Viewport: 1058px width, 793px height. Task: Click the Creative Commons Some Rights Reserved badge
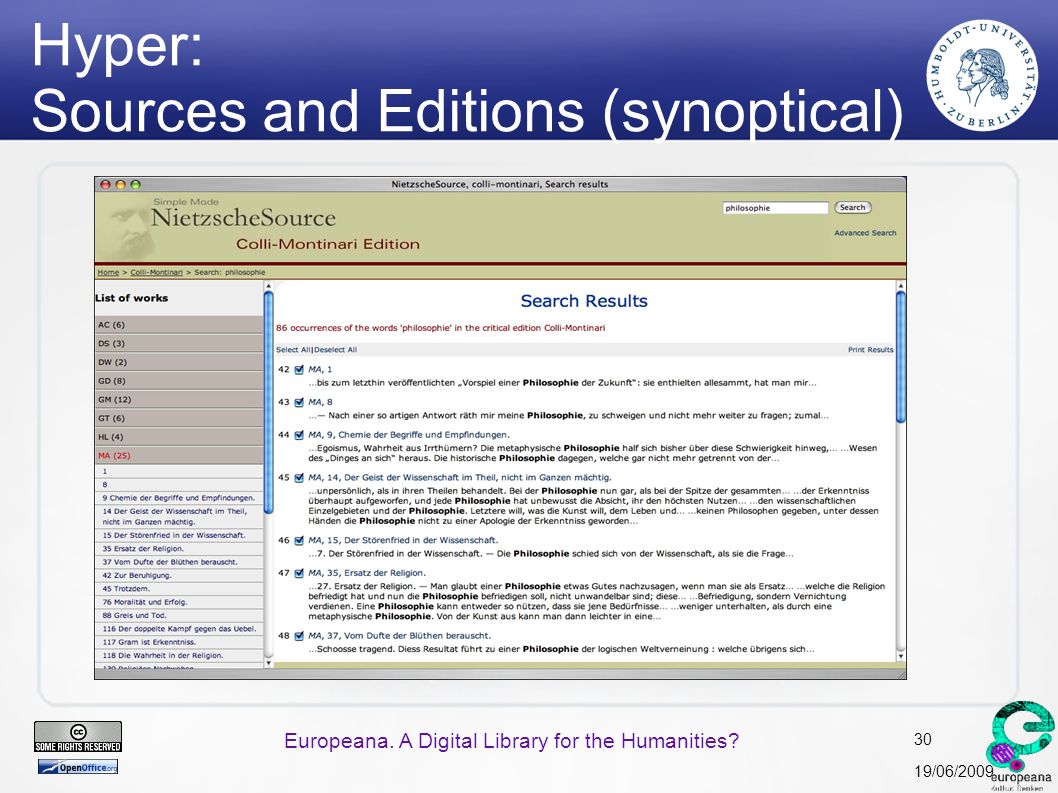coord(78,736)
